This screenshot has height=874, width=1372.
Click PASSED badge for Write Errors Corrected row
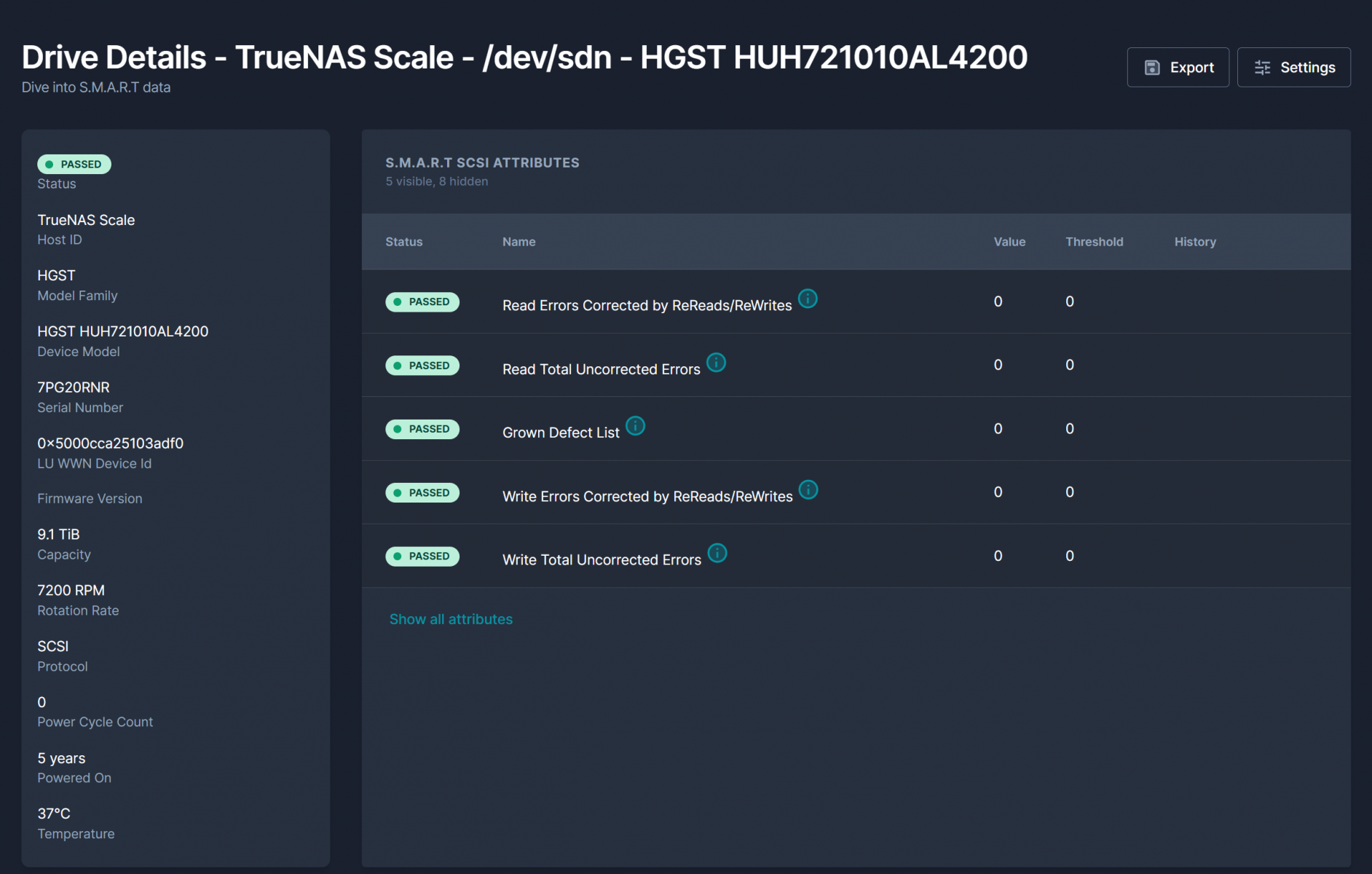[422, 493]
